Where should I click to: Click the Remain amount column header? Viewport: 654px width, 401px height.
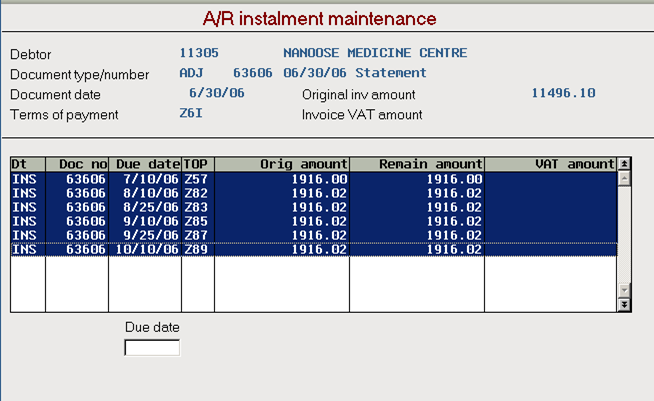click(x=417, y=164)
